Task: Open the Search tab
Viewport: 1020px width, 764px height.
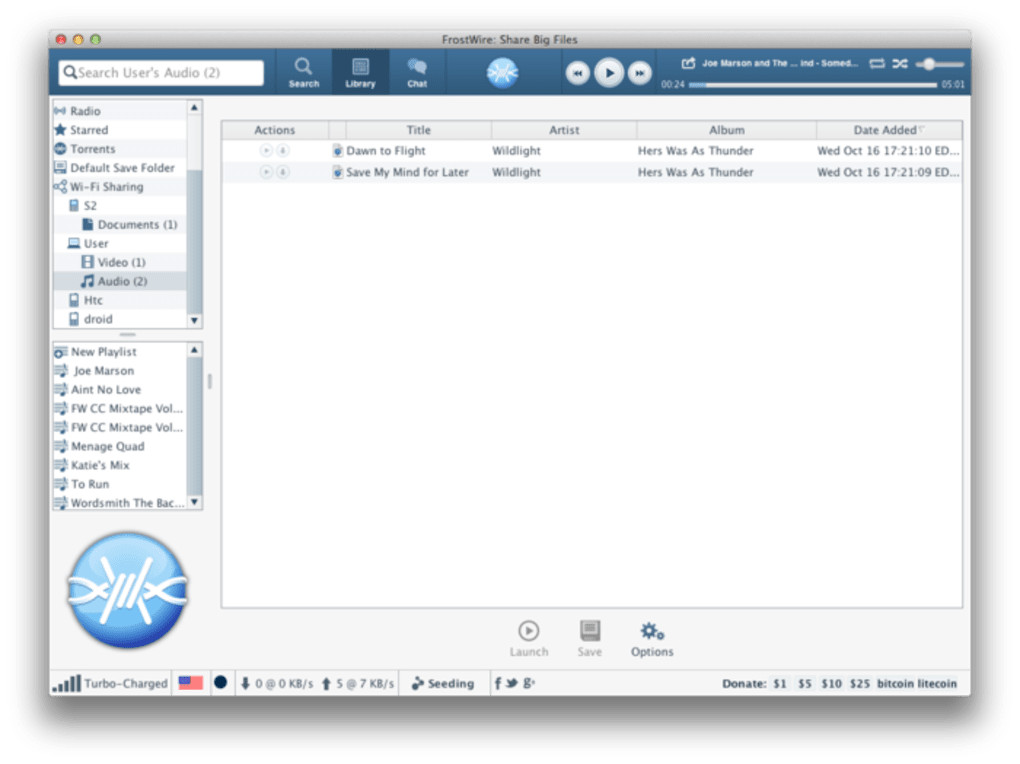Action: click(303, 72)
